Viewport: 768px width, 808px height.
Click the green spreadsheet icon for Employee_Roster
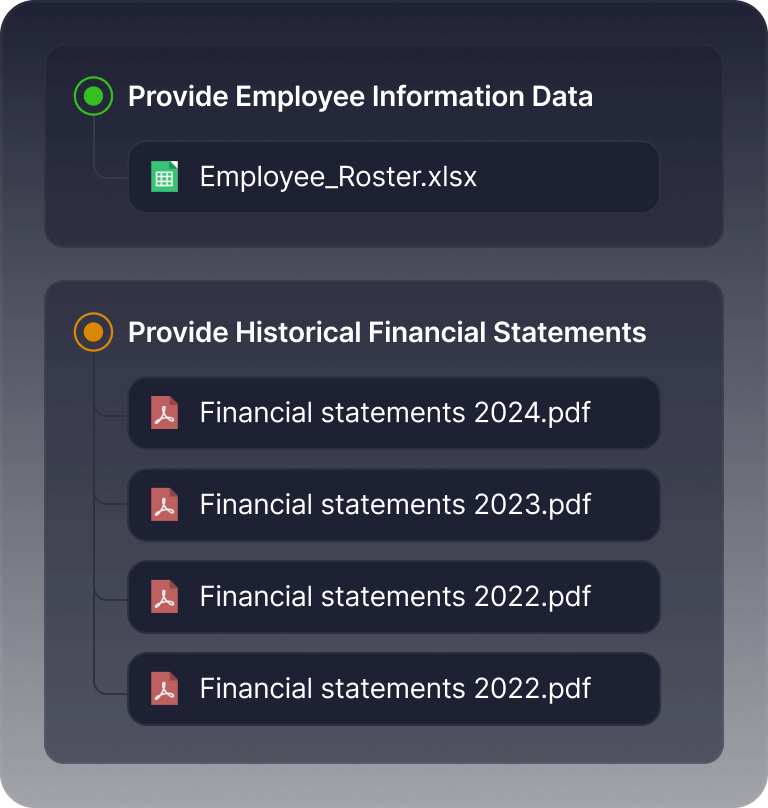(x=164, y=177)
